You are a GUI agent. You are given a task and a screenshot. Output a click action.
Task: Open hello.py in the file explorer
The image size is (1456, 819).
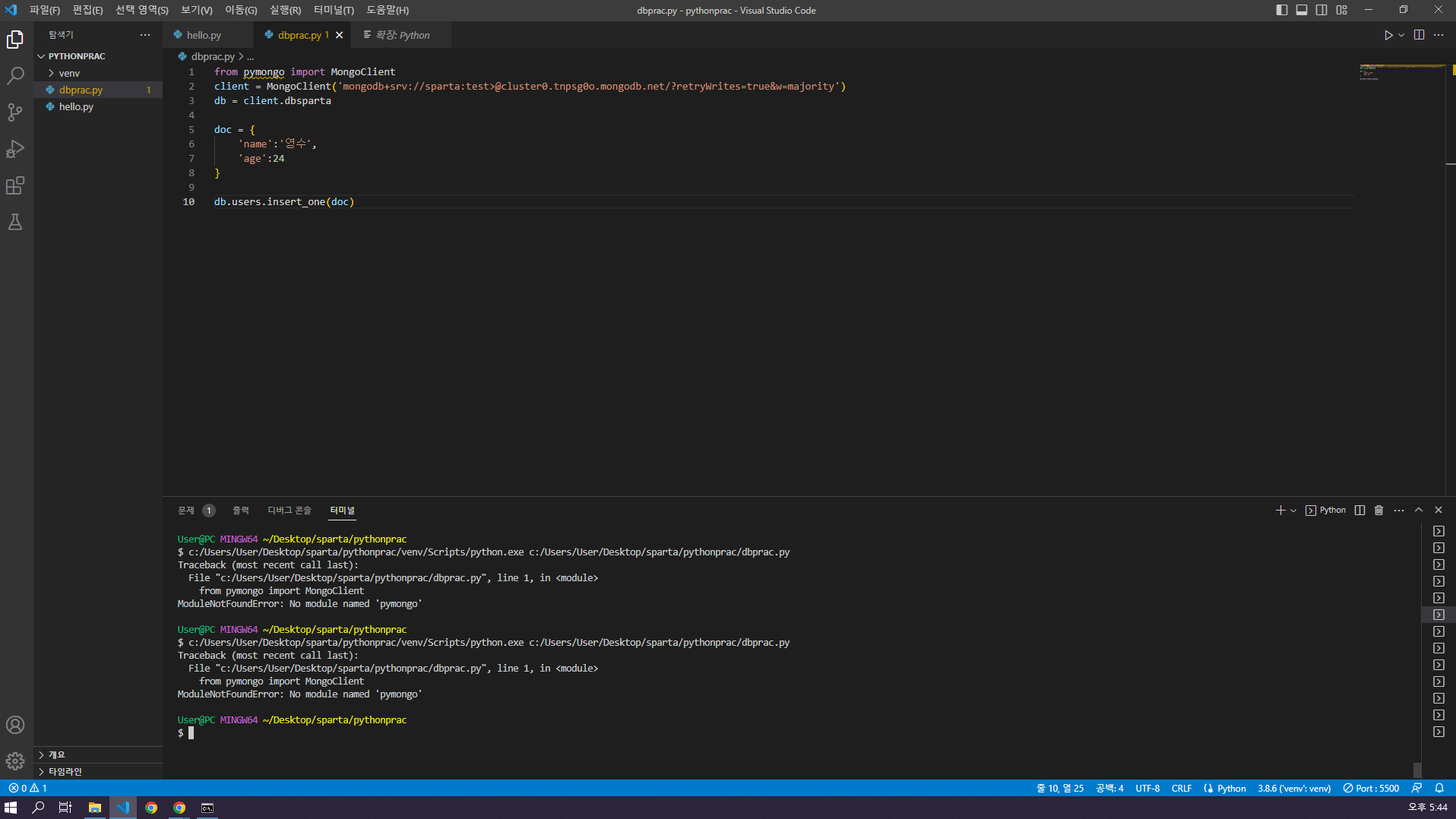pyautogui.click(x=98, y=106)
